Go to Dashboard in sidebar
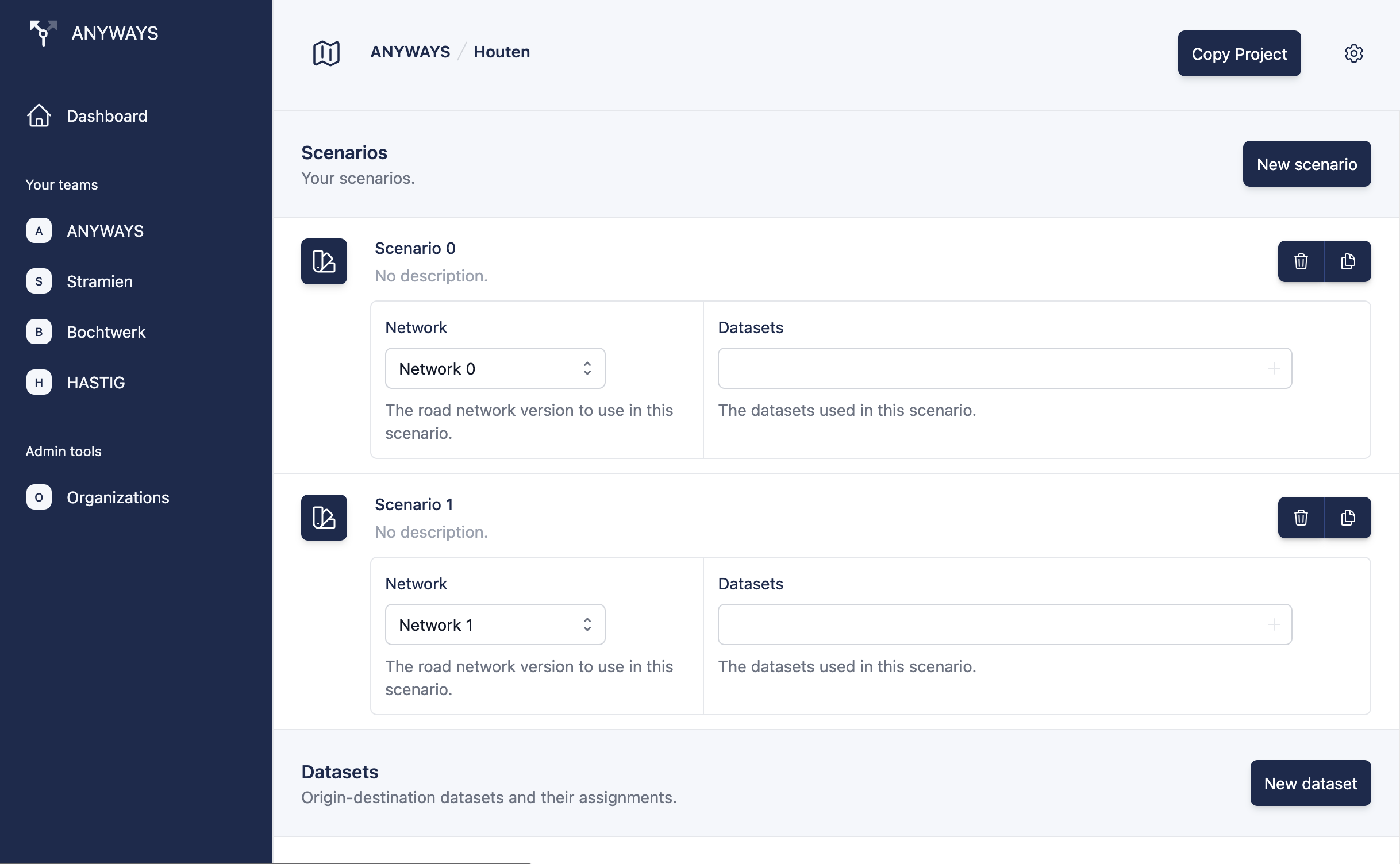 [106, 116]
